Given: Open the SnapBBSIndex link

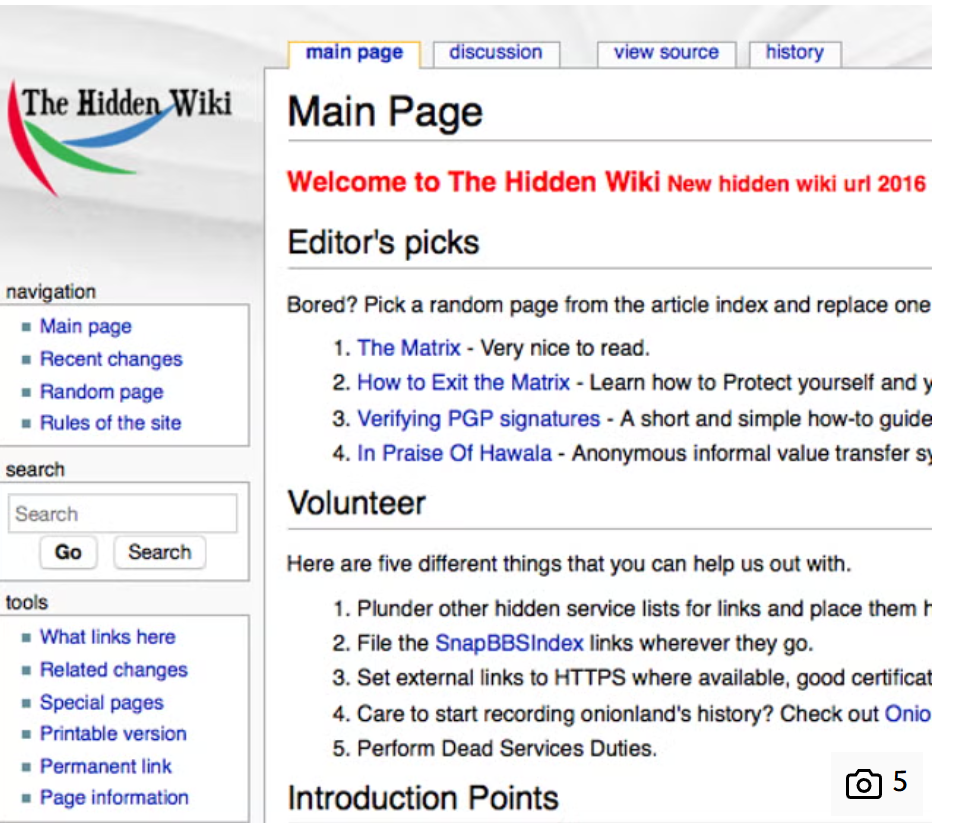Looking at the screenshot, I should tap(509, 643).
